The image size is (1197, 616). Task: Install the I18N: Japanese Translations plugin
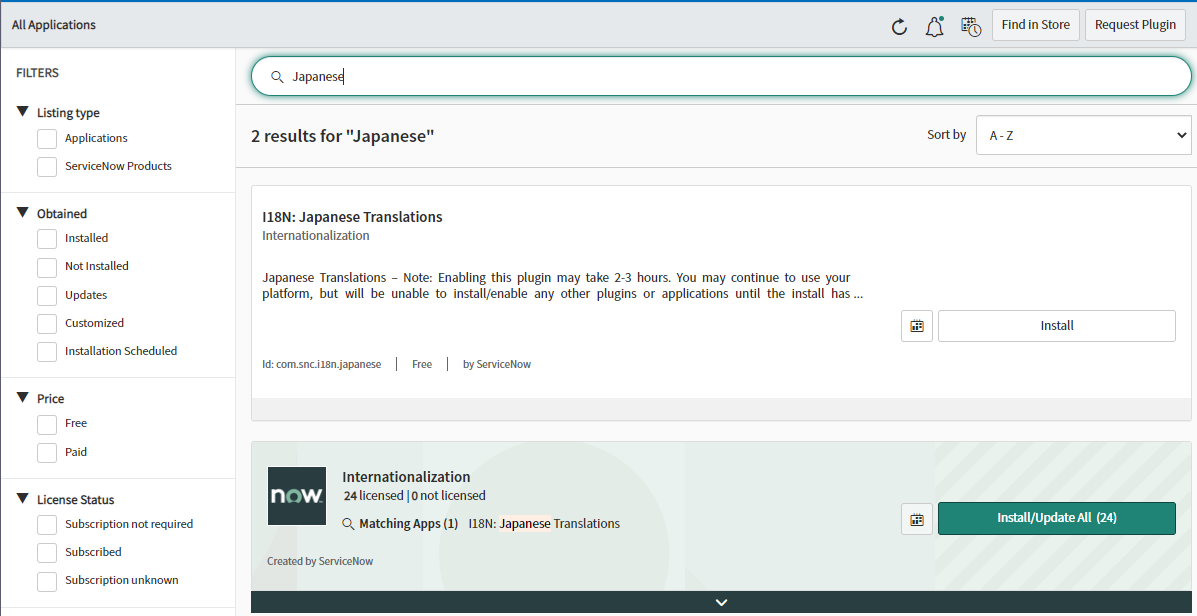1057,326
